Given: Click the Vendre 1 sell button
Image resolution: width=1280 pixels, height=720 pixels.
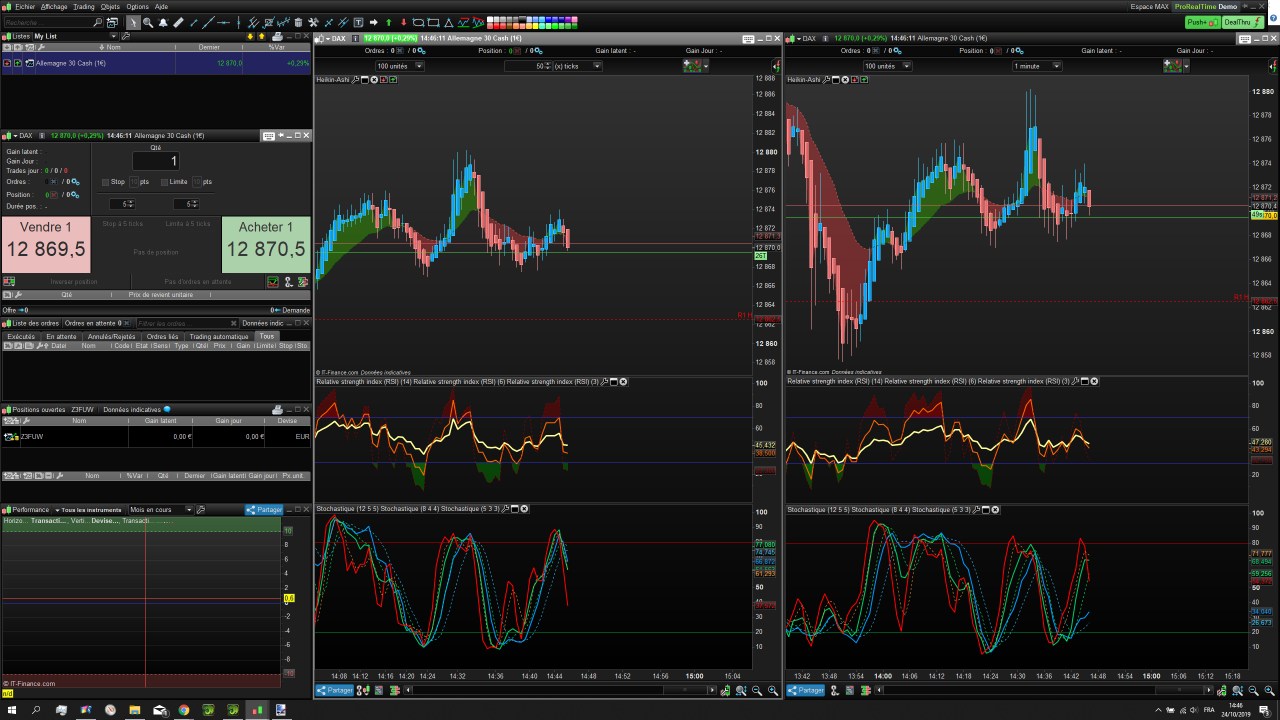Looking at the screenshot, I should [46, 244].
